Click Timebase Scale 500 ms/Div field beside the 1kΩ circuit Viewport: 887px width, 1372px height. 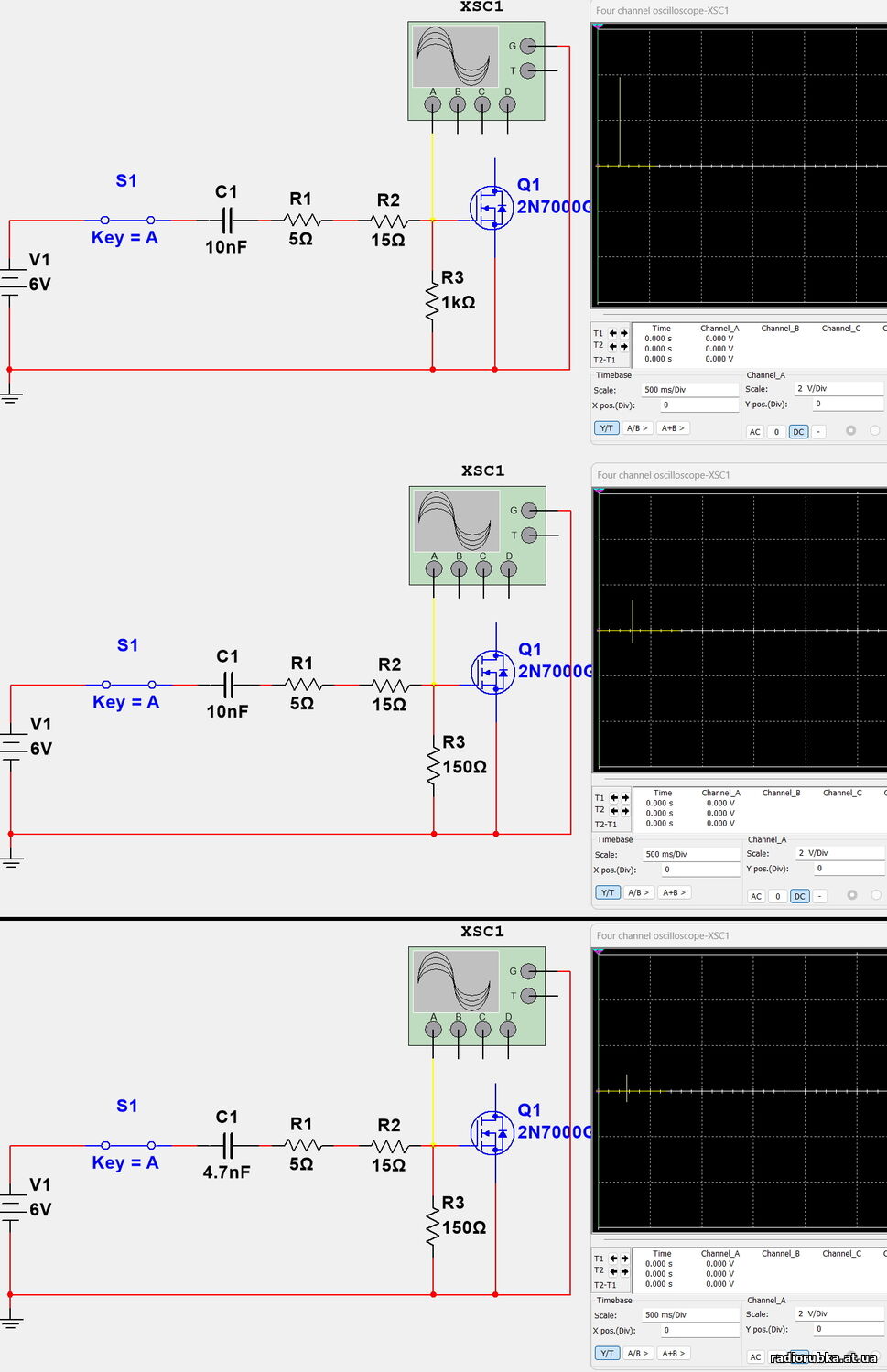coord(690,390)
